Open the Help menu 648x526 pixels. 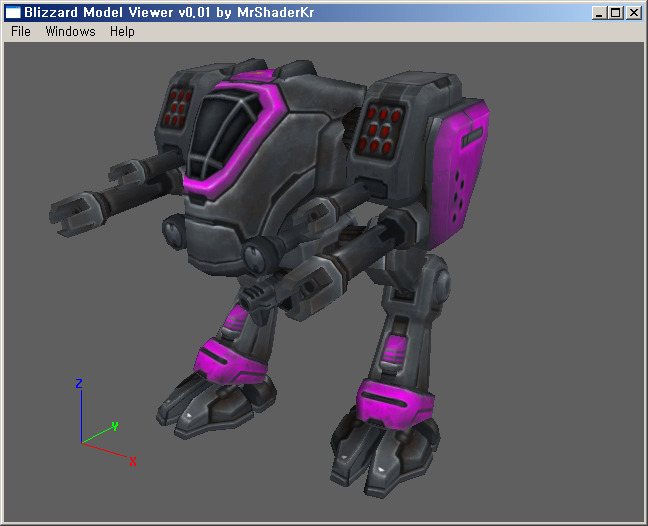(122, 31)
